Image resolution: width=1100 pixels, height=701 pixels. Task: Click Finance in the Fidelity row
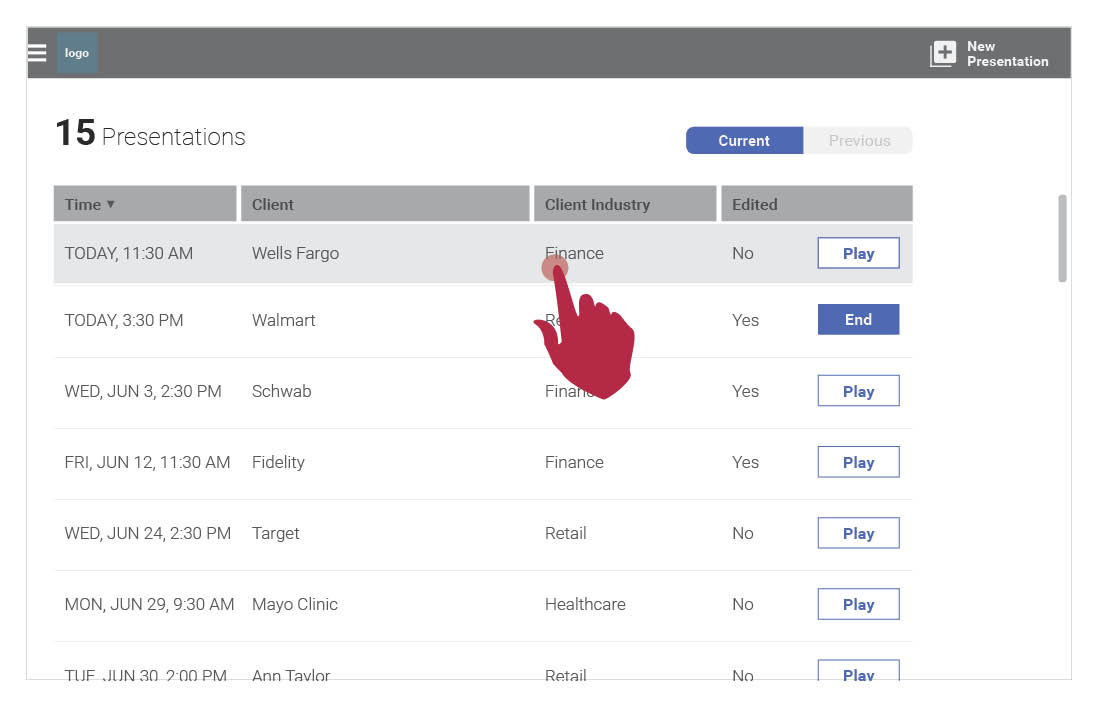click(574, 462)
